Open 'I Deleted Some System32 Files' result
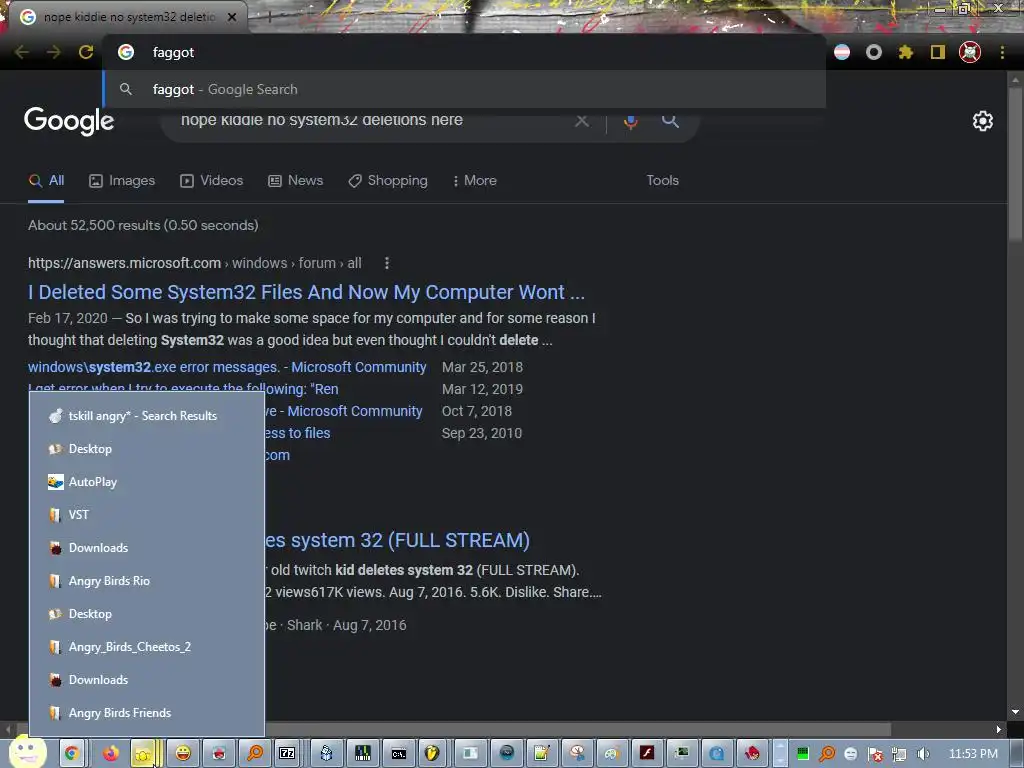 pyautogui.click(x=306, y=292)
